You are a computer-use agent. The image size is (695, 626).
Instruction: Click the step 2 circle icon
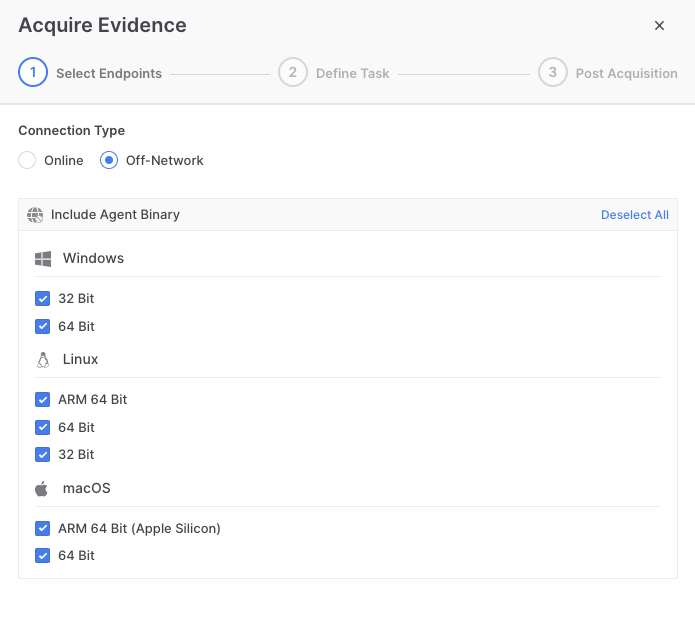coord(293,72)
